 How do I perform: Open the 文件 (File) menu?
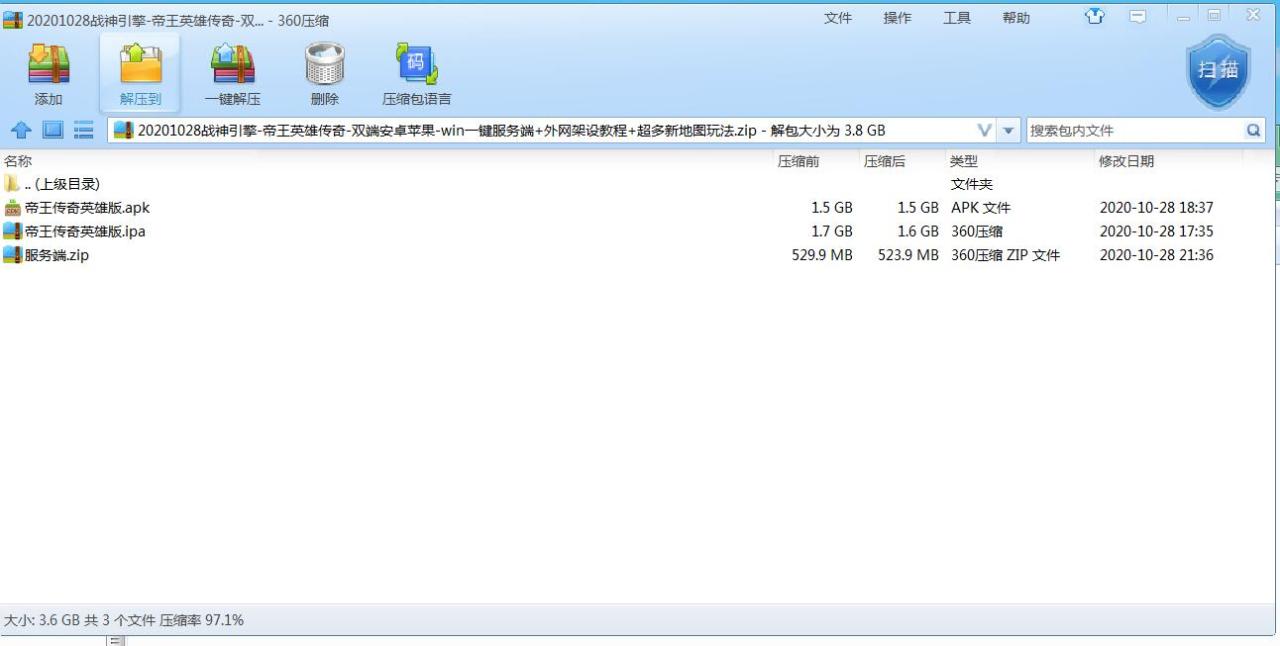[837, 17]
